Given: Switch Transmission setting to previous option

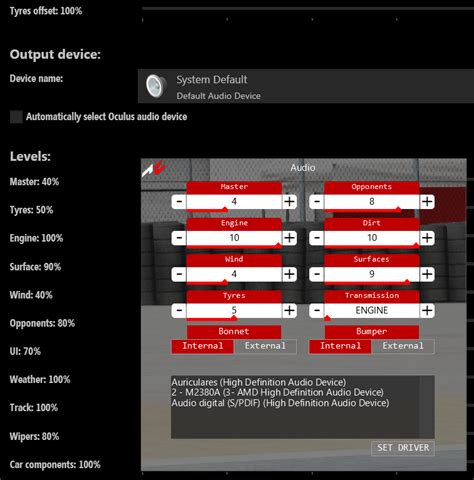Looking at the screenshot, I should tap(317, 311).
